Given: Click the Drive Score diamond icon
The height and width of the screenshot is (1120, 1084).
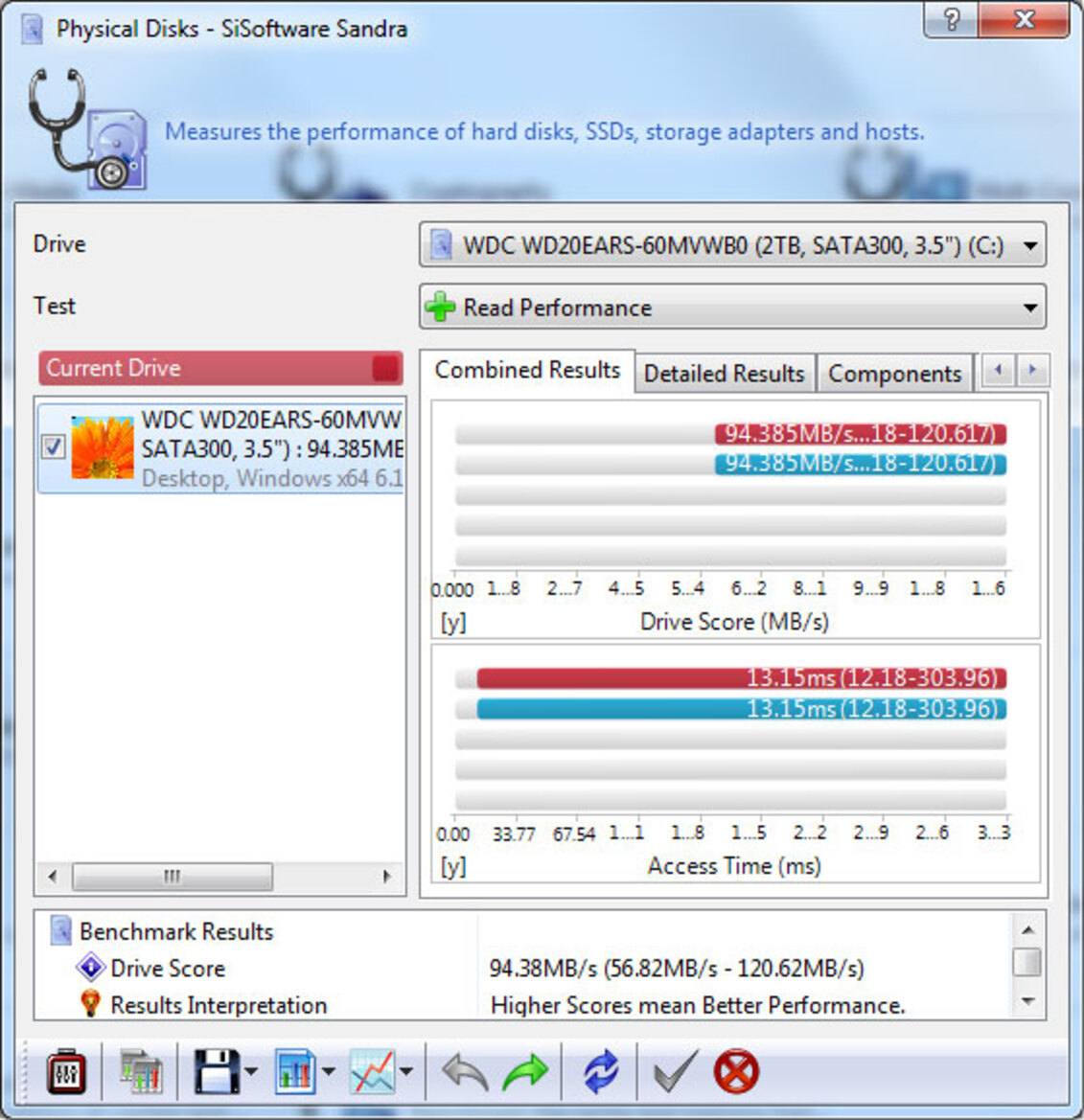Looking at the screenshot, I should (x=91, y=967).
